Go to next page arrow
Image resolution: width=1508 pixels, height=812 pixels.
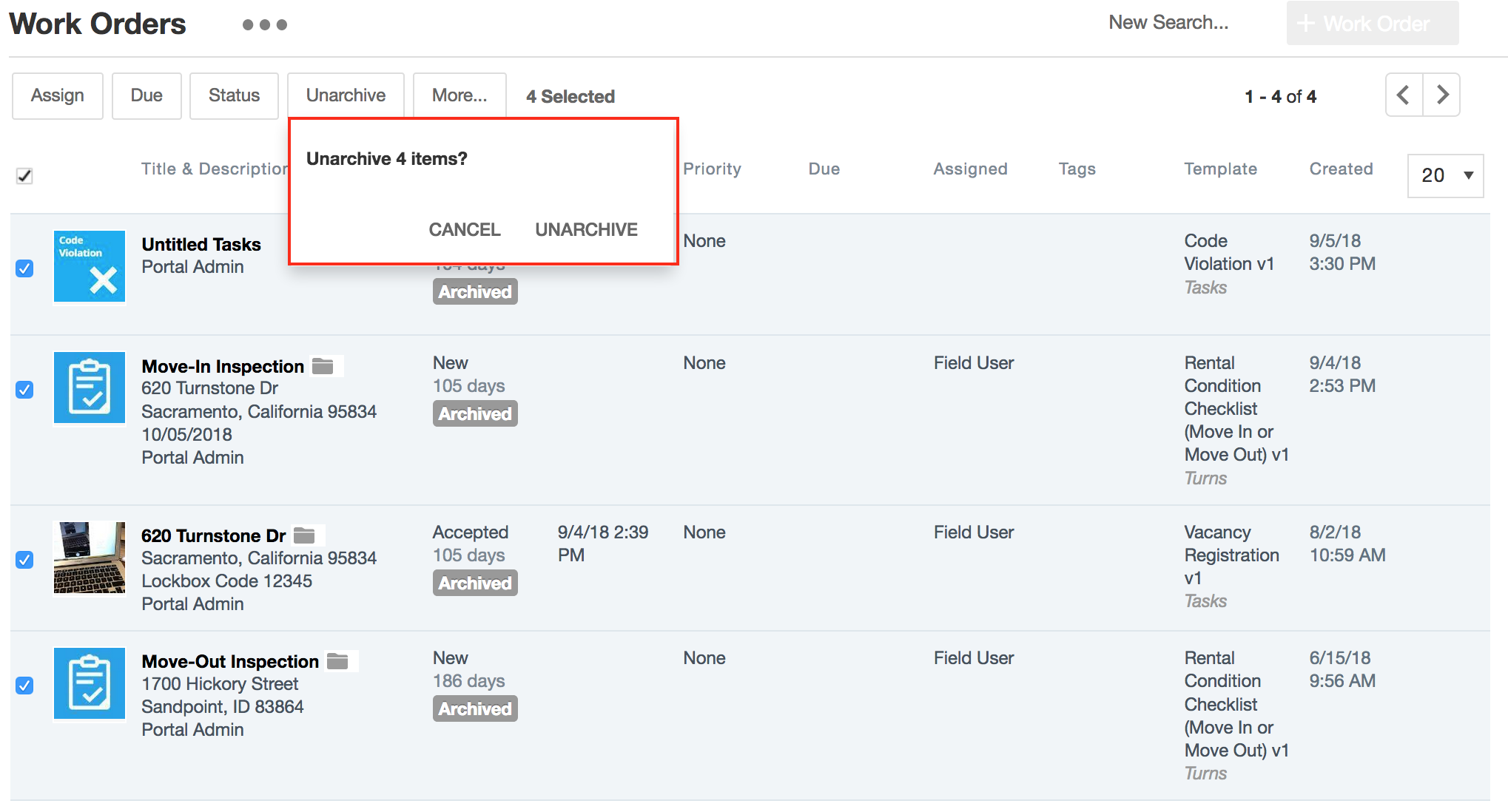pyautogui.click(x=1441, y=95)
